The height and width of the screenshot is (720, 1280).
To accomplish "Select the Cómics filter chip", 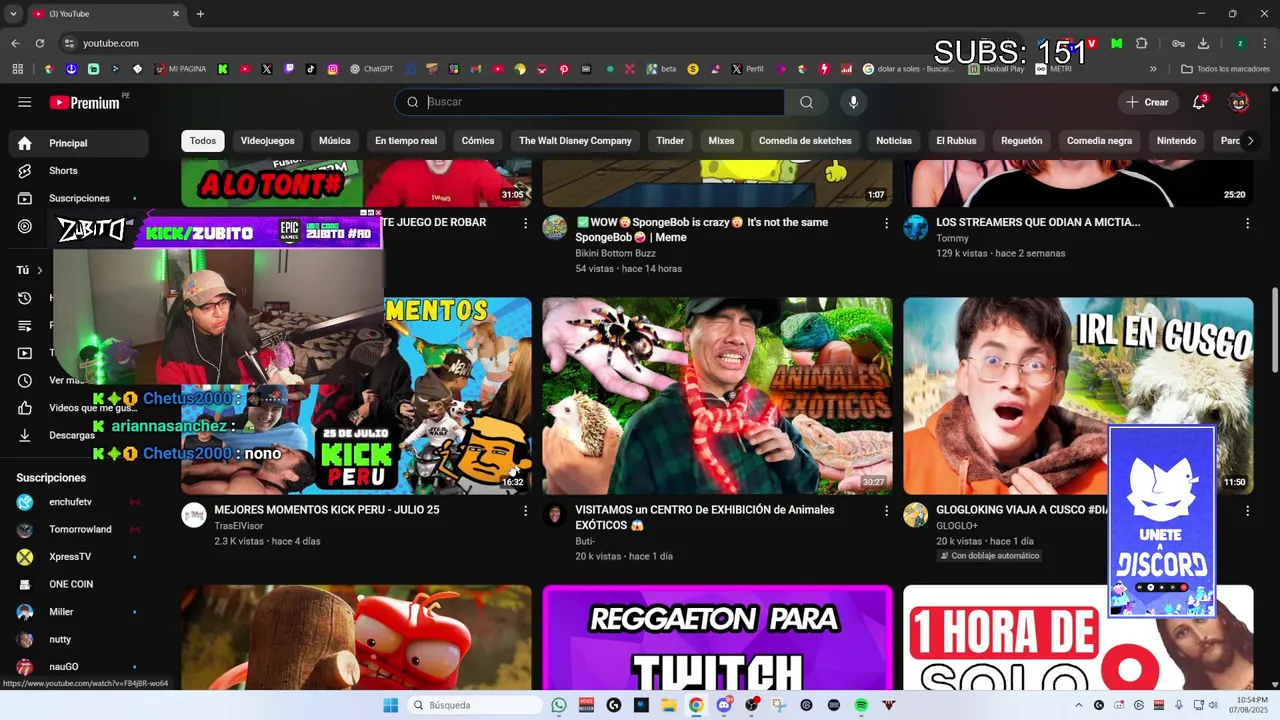I will [478, 141].
